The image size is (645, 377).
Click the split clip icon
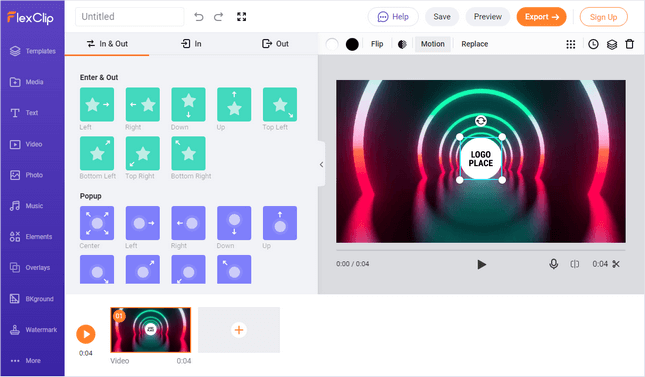(575, 264)
